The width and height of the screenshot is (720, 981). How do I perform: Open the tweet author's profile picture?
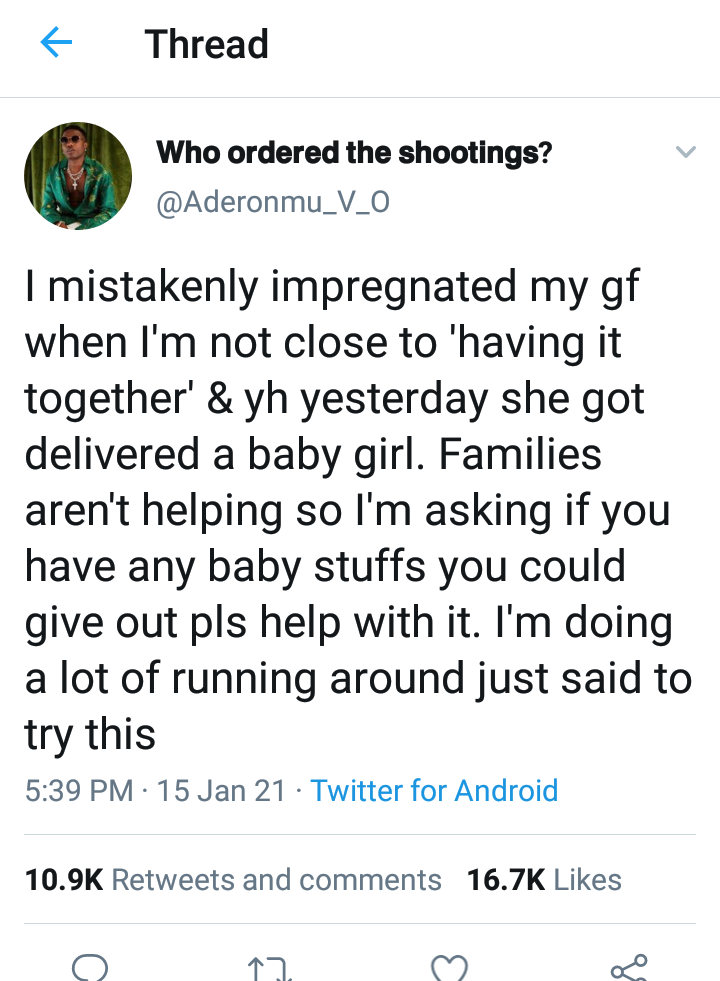(78, 178)
